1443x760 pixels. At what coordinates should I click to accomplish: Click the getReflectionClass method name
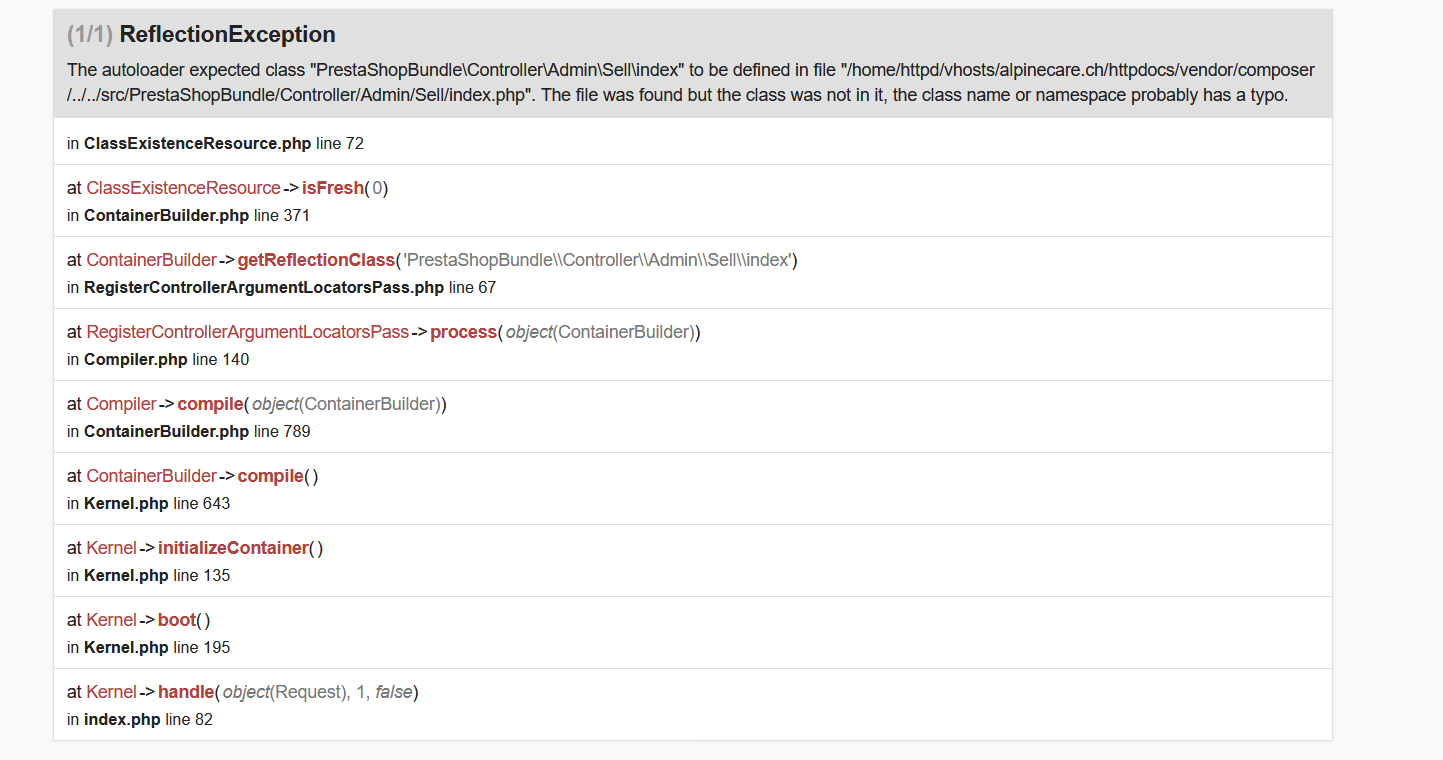(x=316, y=260)
